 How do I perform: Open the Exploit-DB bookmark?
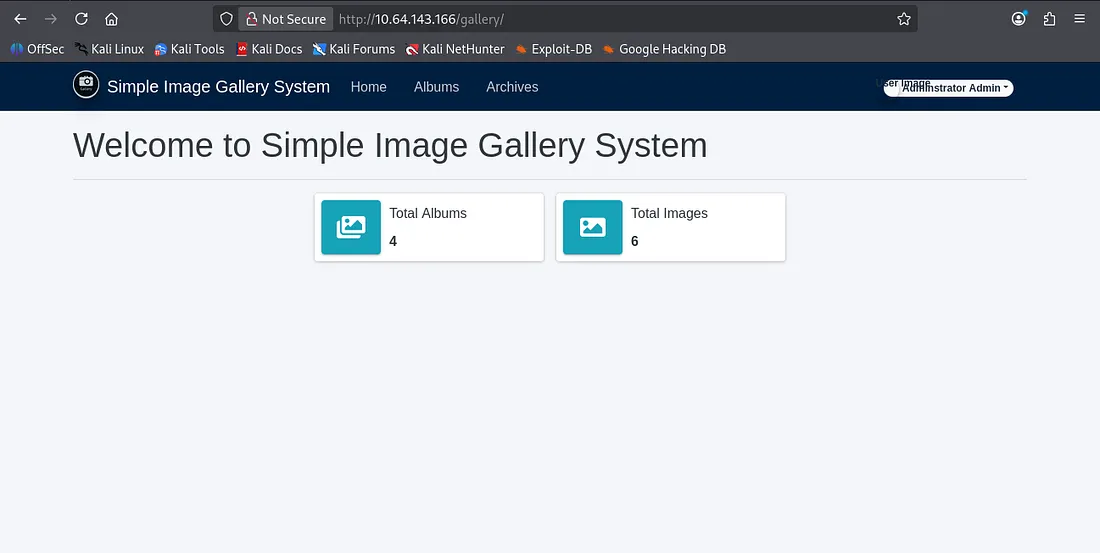[554, 49]
